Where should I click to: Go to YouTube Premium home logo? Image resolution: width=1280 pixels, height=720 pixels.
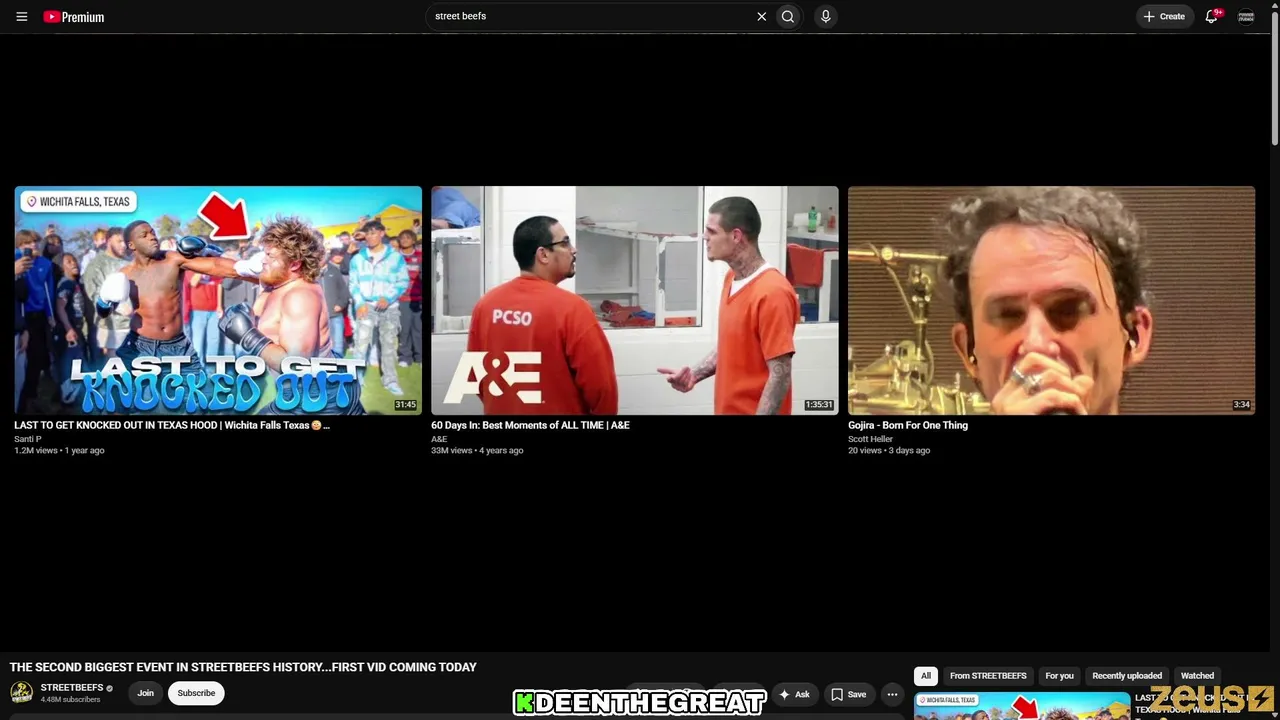click(74, 16)
